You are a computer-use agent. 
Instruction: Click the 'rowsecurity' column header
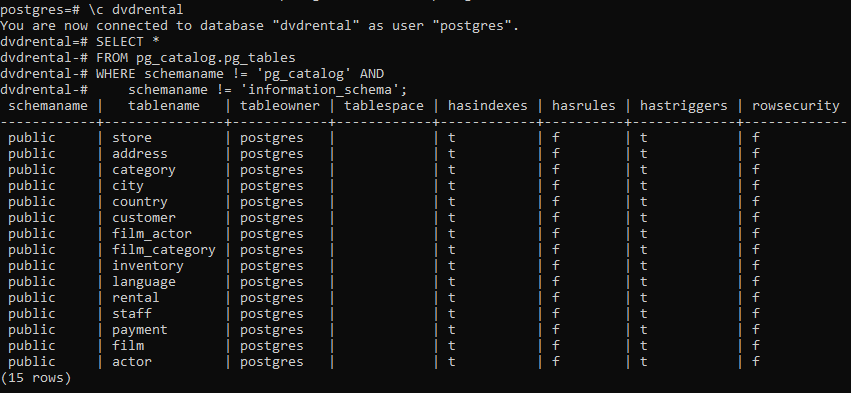(x=796, y=106)
